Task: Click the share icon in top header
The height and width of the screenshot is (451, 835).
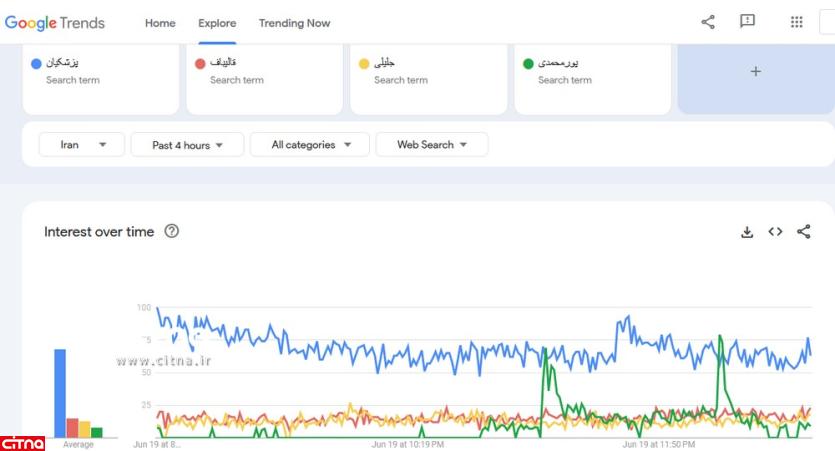Action: pos(708,22)
